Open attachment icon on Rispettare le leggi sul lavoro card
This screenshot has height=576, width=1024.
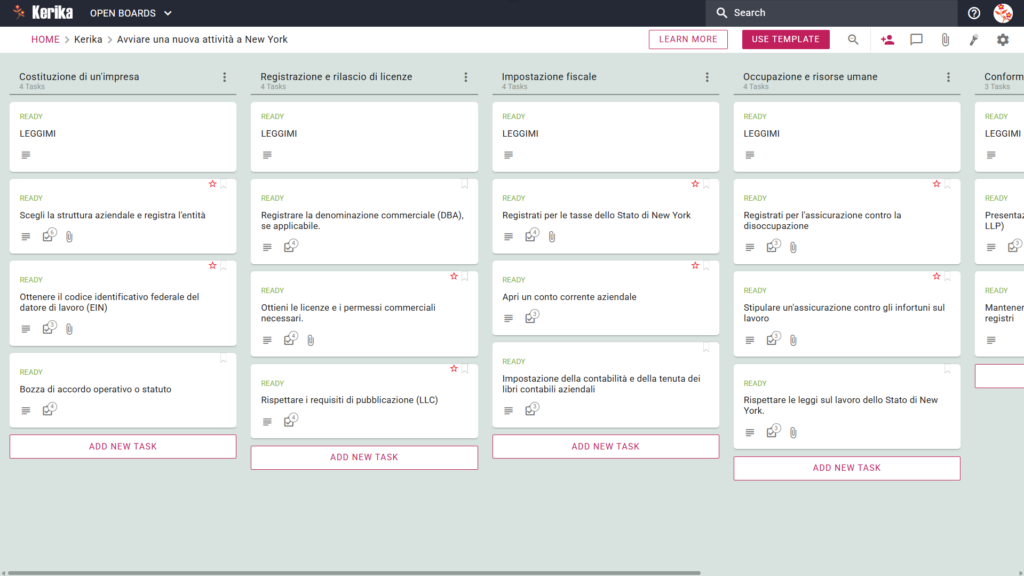(793, 432)
